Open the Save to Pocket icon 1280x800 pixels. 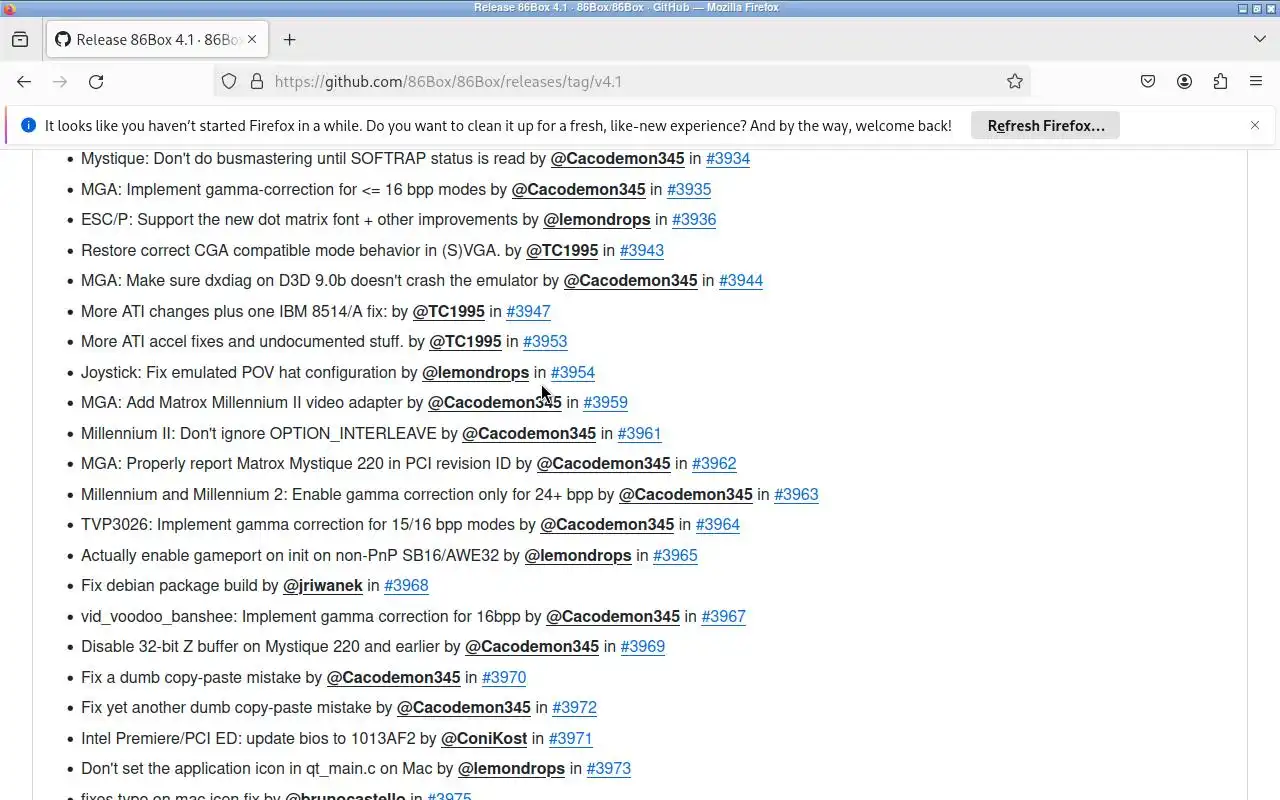(x=1148, y=82)
